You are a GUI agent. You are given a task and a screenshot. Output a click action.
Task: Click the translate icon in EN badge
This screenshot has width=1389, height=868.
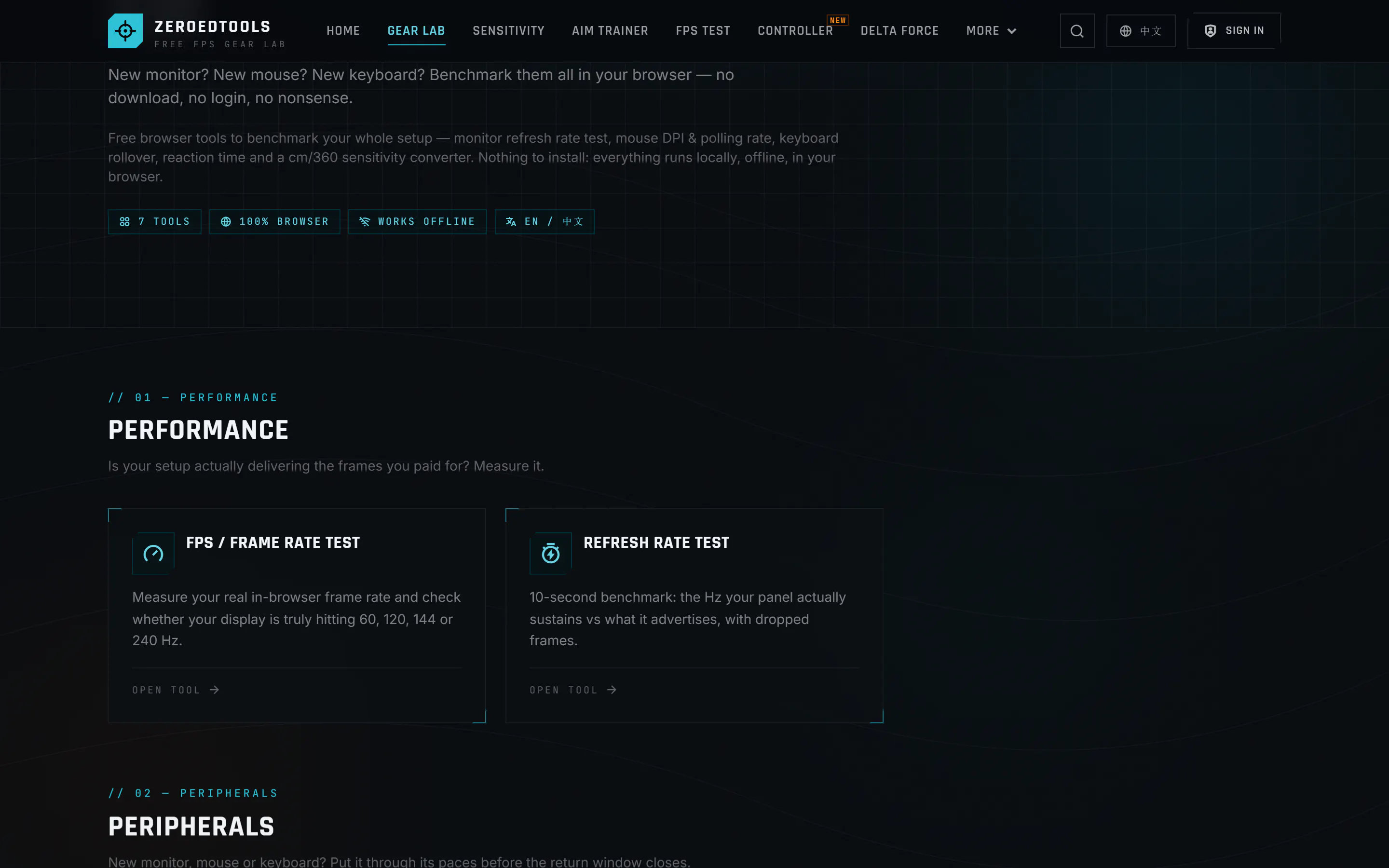click(x=511, y=222)
